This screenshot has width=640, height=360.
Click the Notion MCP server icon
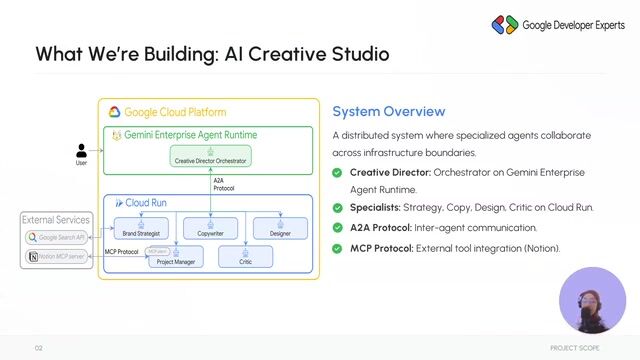[x=33, y=256]
